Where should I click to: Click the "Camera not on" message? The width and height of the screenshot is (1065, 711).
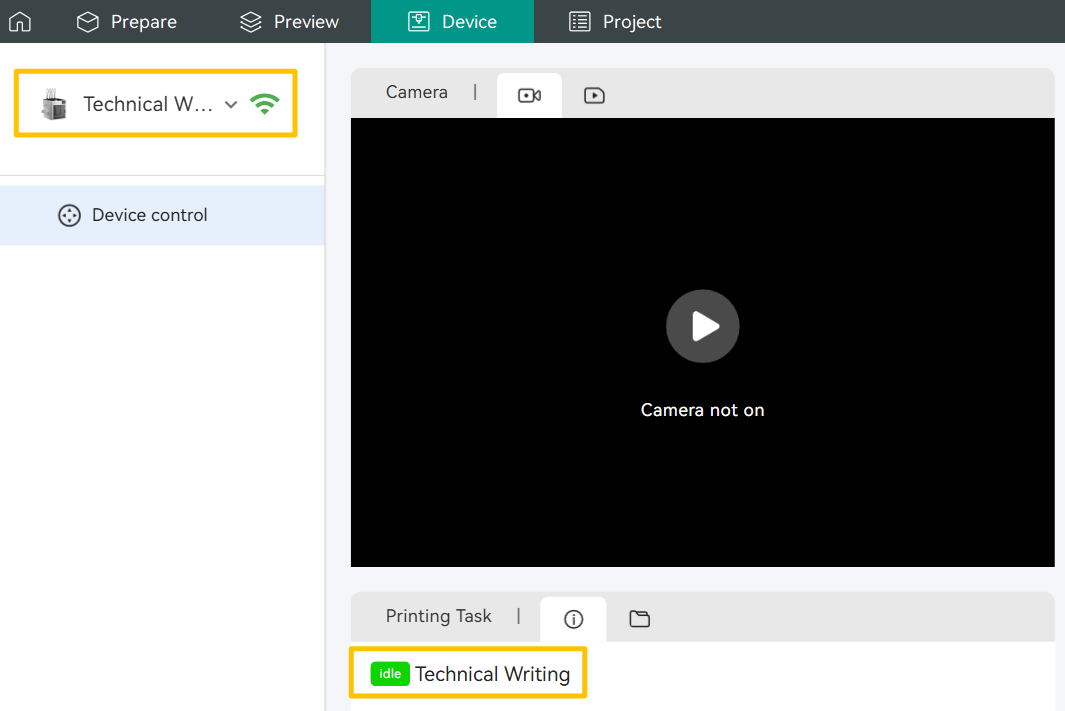point(702,410)
